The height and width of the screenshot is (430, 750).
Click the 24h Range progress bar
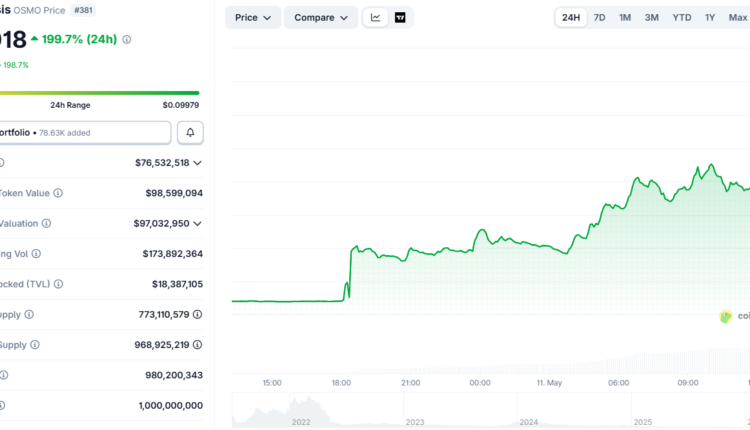[99, 93]
